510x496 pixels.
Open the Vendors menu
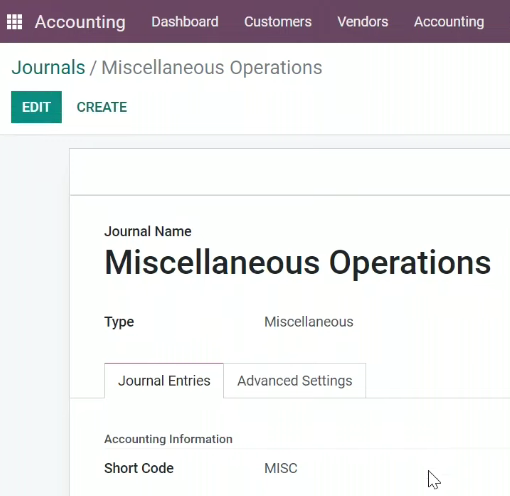click(363, 22)
